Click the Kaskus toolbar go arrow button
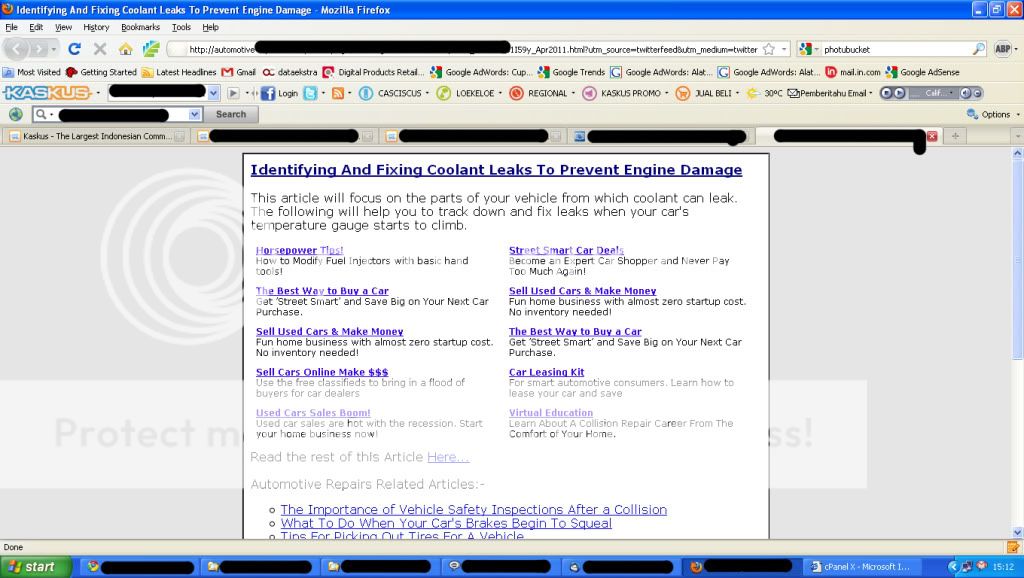Image resolution: width=1024 pixels, height=578 pixels. [233, 93]
